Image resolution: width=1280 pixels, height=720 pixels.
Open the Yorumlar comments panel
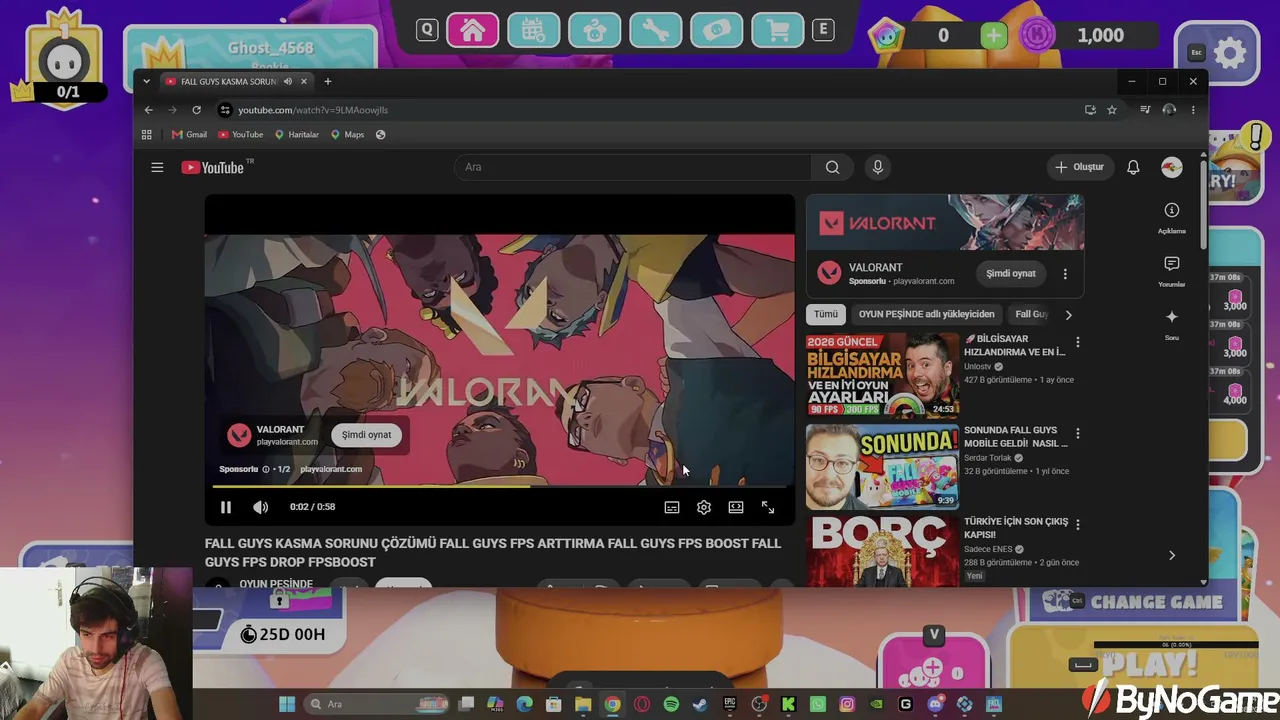pos(1172,270)
